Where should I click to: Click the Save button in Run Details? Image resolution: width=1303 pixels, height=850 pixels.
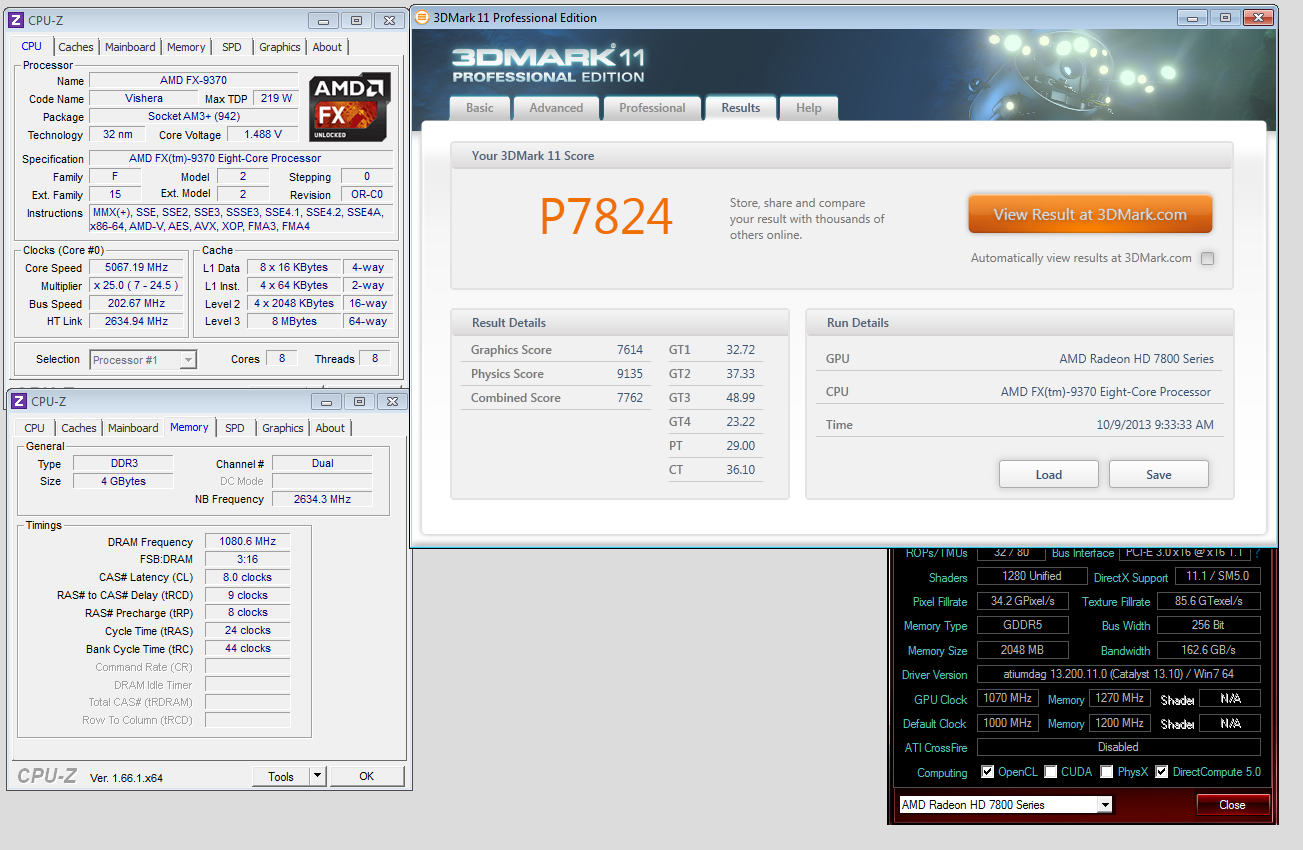coord(1159,474)
